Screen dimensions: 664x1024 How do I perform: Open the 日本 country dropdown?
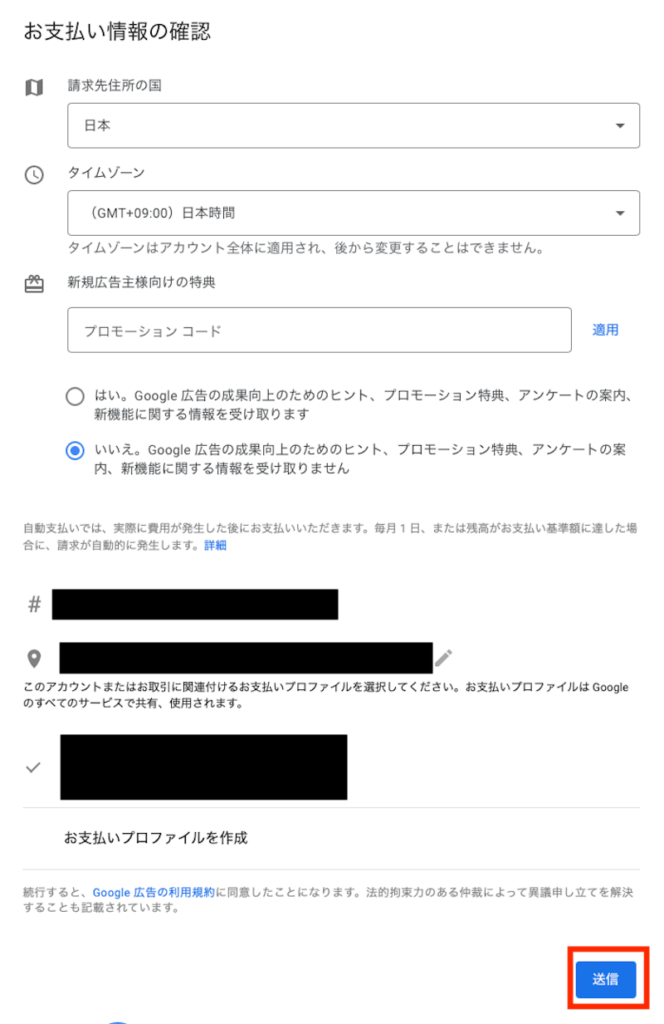click(353, 125)
